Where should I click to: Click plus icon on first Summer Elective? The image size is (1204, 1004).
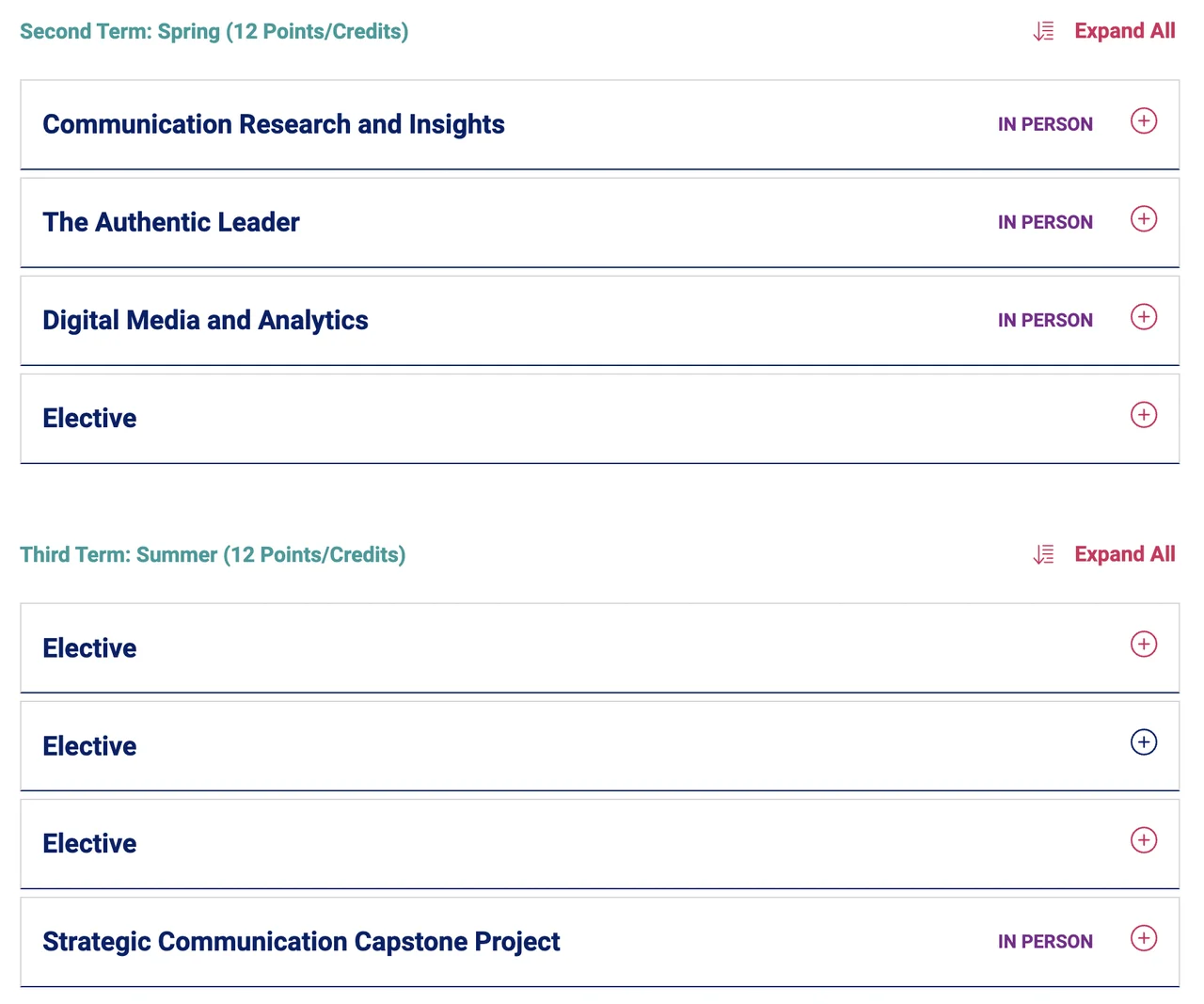(1143, 645)
